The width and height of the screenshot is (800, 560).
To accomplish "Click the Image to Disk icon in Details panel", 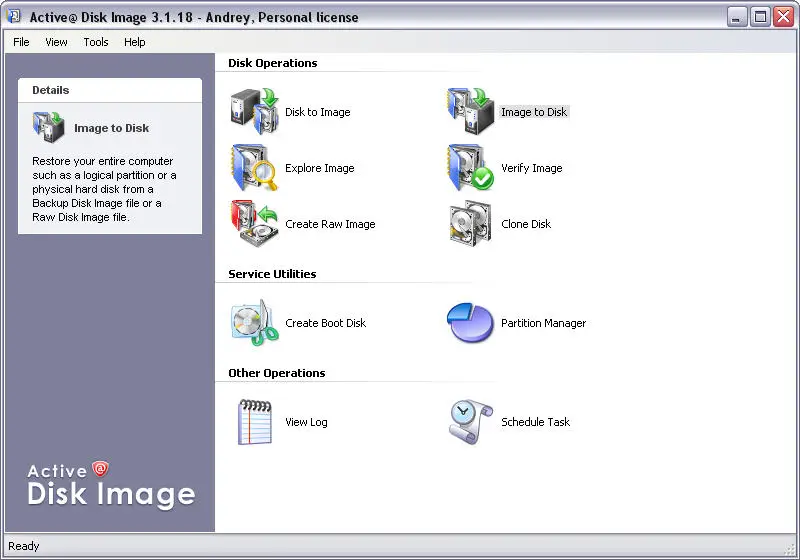I will [x=48, y=128].
